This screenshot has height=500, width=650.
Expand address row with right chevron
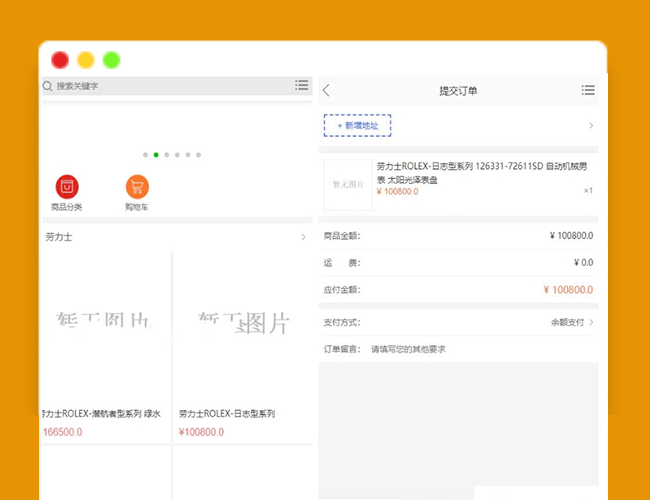tap(590, 126)
